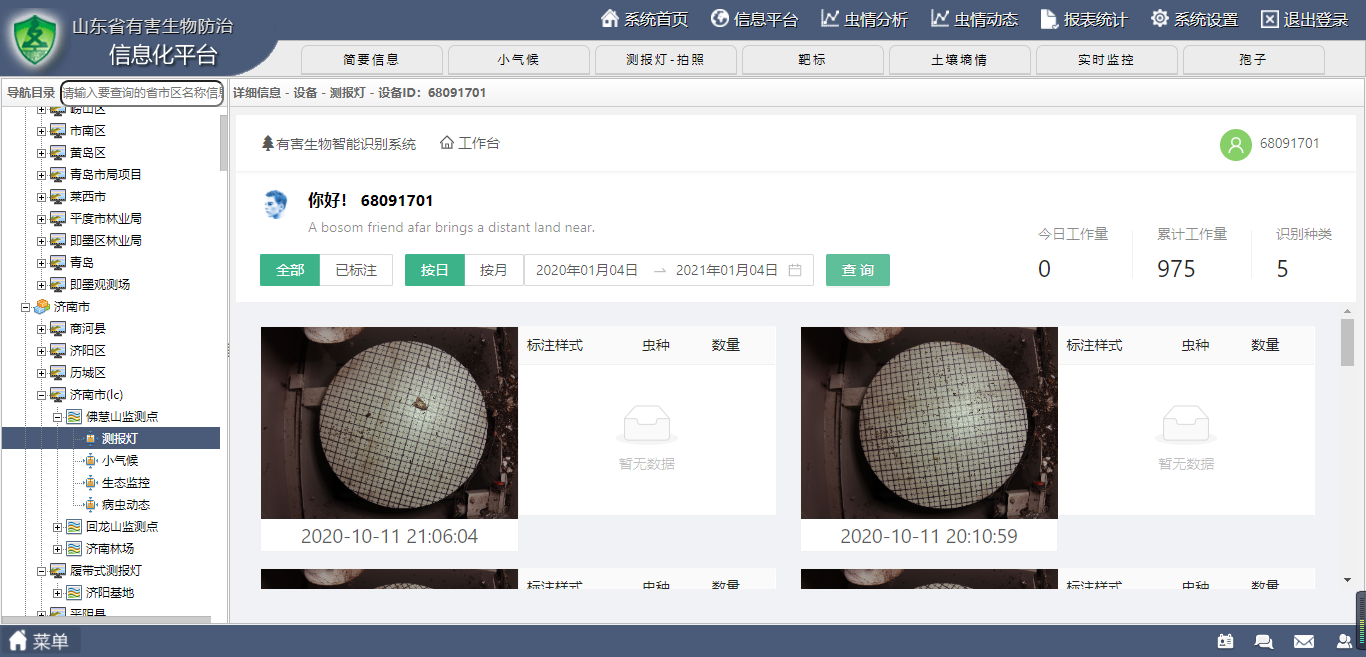The width and height of the screenshot is (1366, 657).
Task: Toggle view mode to 按月
Action: click(494, 270)
